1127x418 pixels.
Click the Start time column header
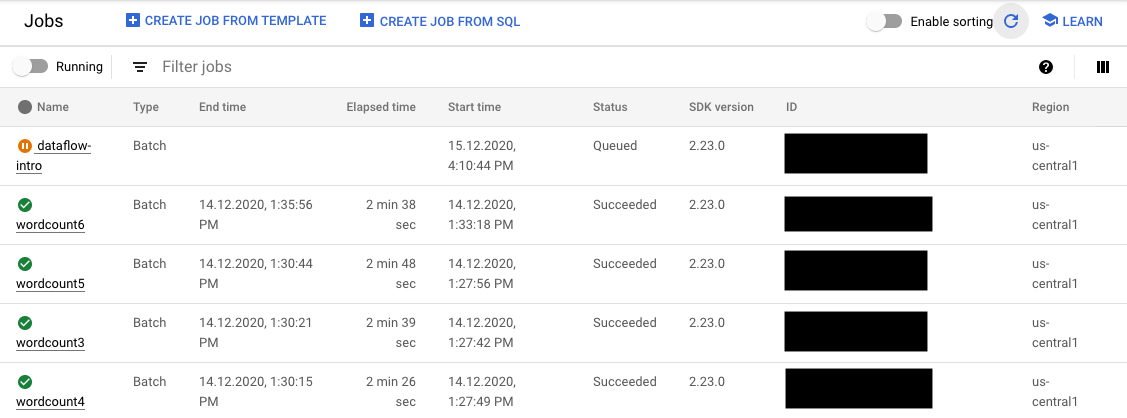[474, 107]
